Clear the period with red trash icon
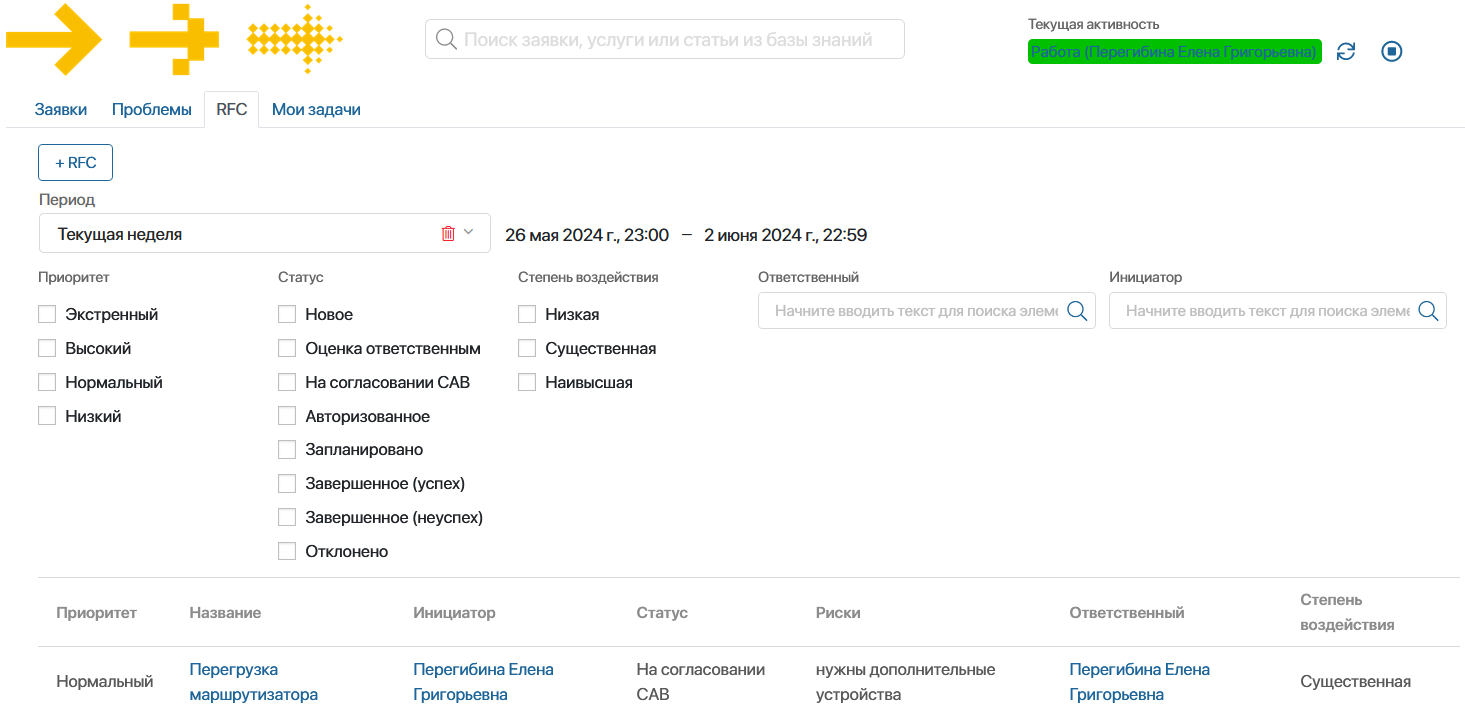 pyautogui.click(x=448, y=233)
